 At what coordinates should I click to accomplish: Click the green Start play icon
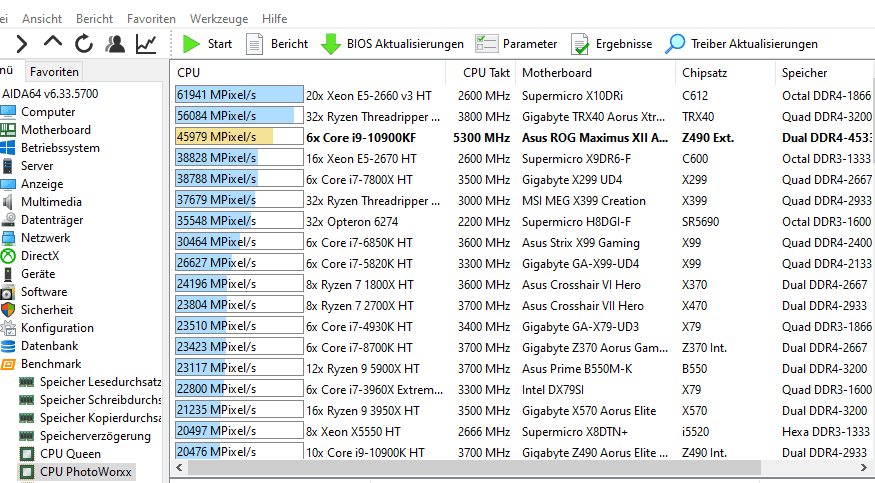[x=191, y=44]
